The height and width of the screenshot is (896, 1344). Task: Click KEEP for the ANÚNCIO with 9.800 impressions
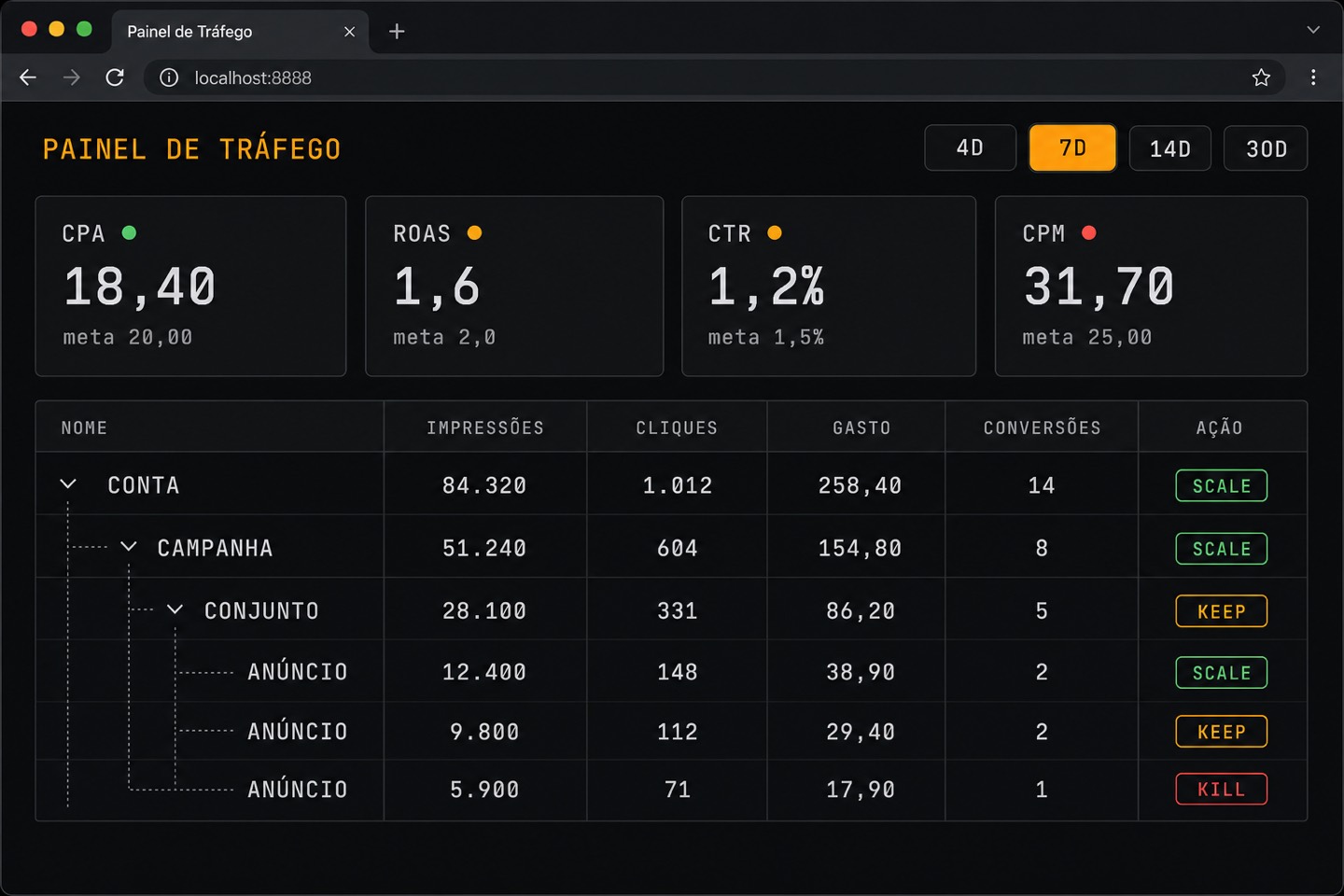click(1221, 732)
